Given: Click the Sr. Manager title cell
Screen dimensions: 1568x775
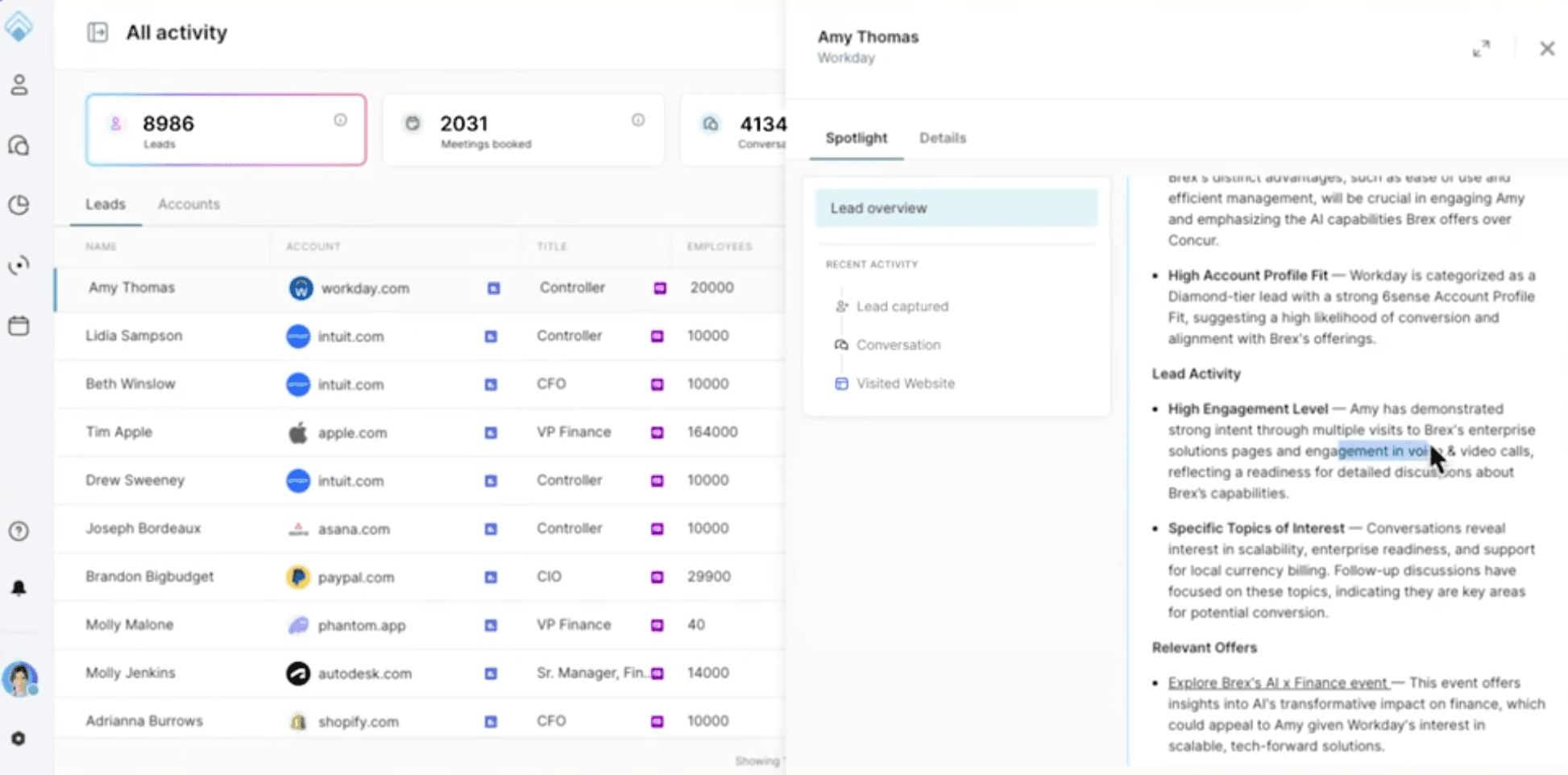Looking at the screenshot, I should pyautogui.click(x=593, y=673).
